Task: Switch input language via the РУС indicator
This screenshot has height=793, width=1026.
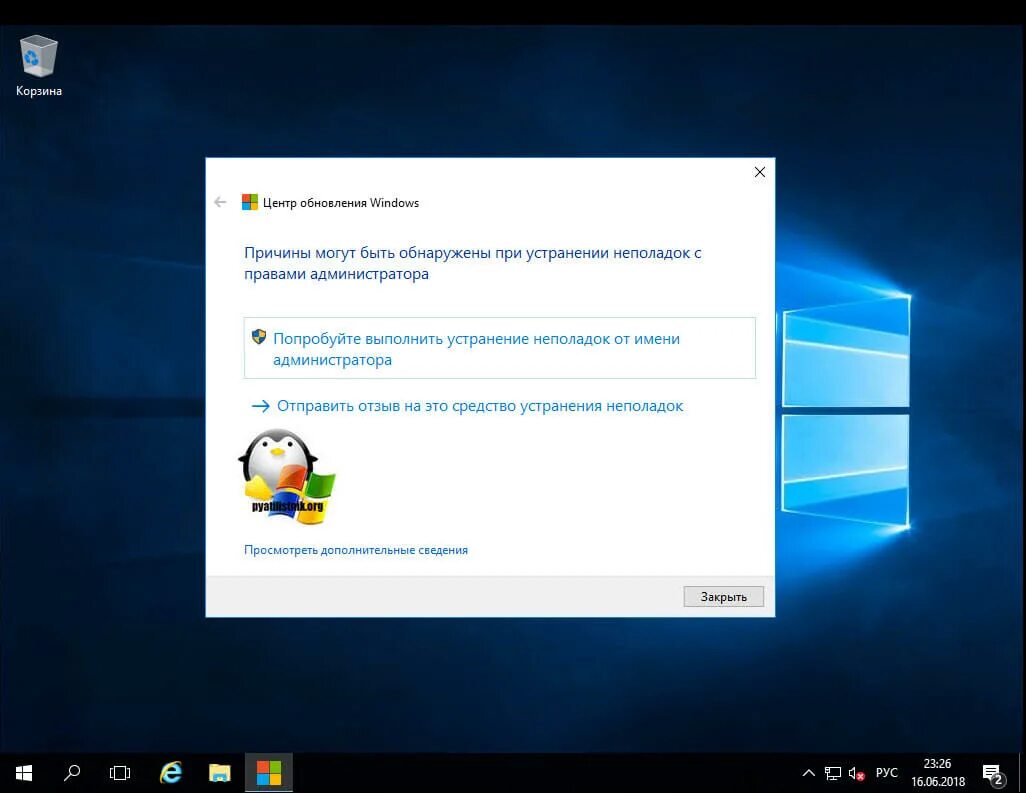Action: click(886, 772)
